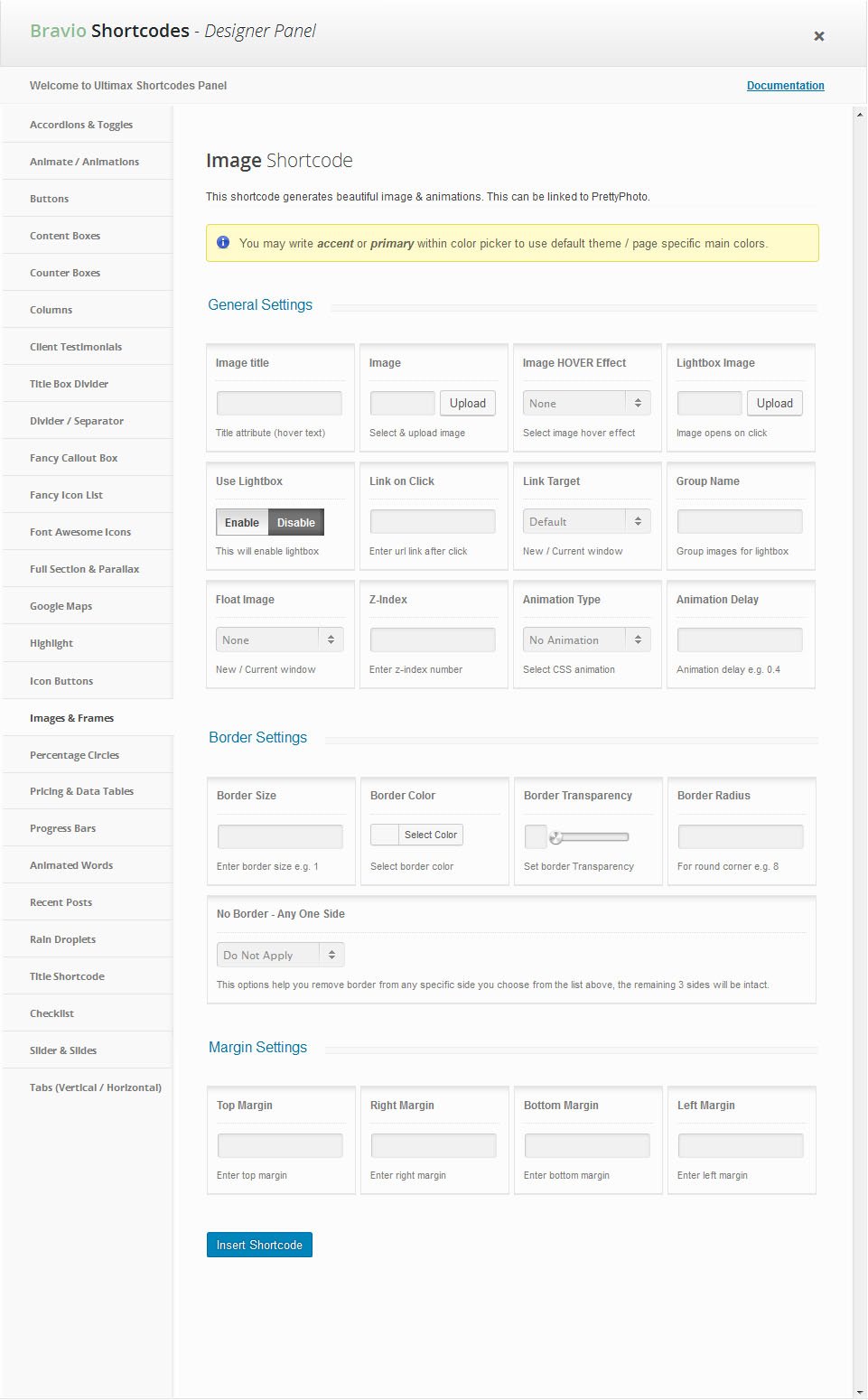Open the Documentation link
Viewport: 868px width, 1400px height.
[786, 86]
